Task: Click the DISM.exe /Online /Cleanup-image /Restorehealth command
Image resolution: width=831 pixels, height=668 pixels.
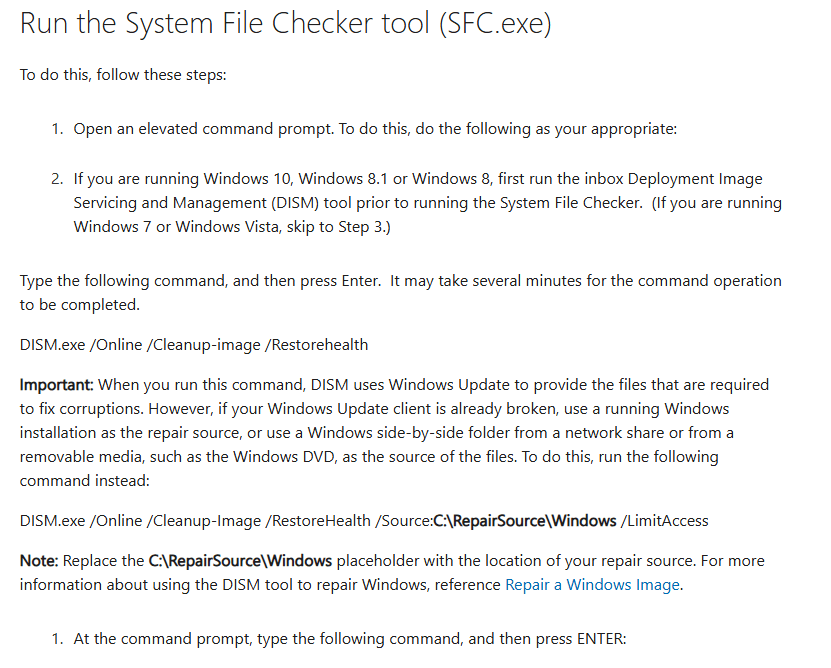Action: pos(194,345)
